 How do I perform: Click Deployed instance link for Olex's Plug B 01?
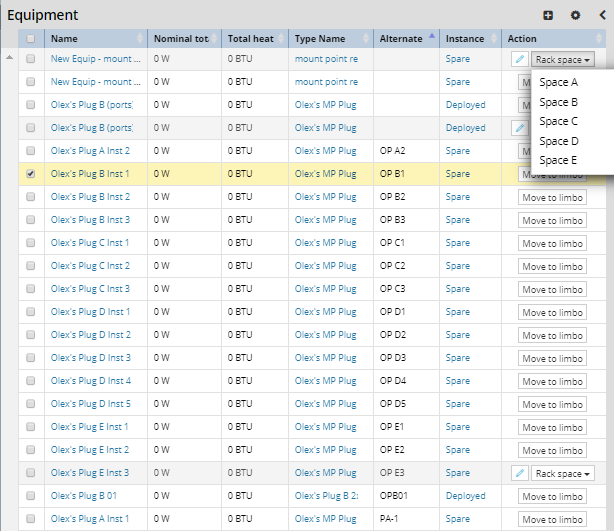coord(465,496)
